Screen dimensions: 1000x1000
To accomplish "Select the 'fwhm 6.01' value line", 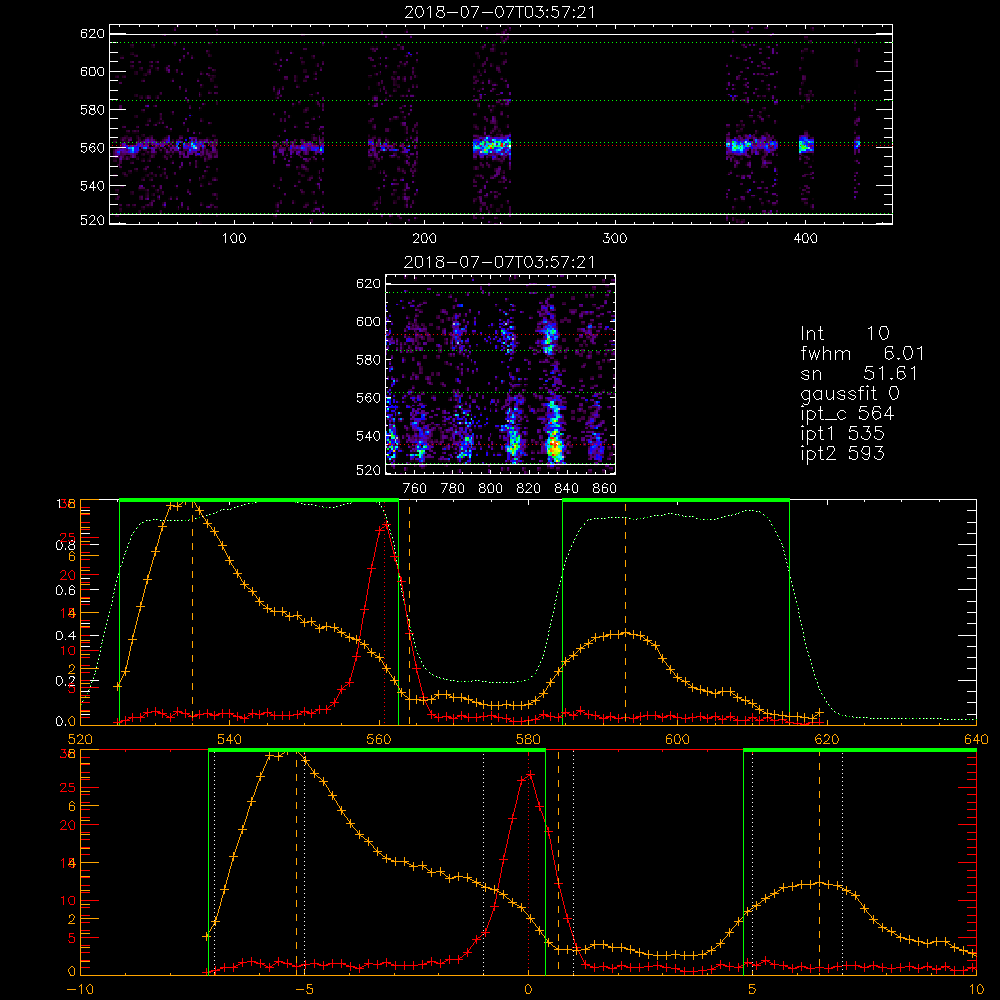I will 862,353.
